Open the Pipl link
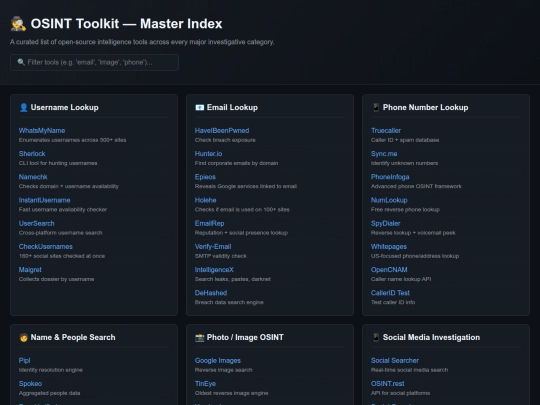 24,361
